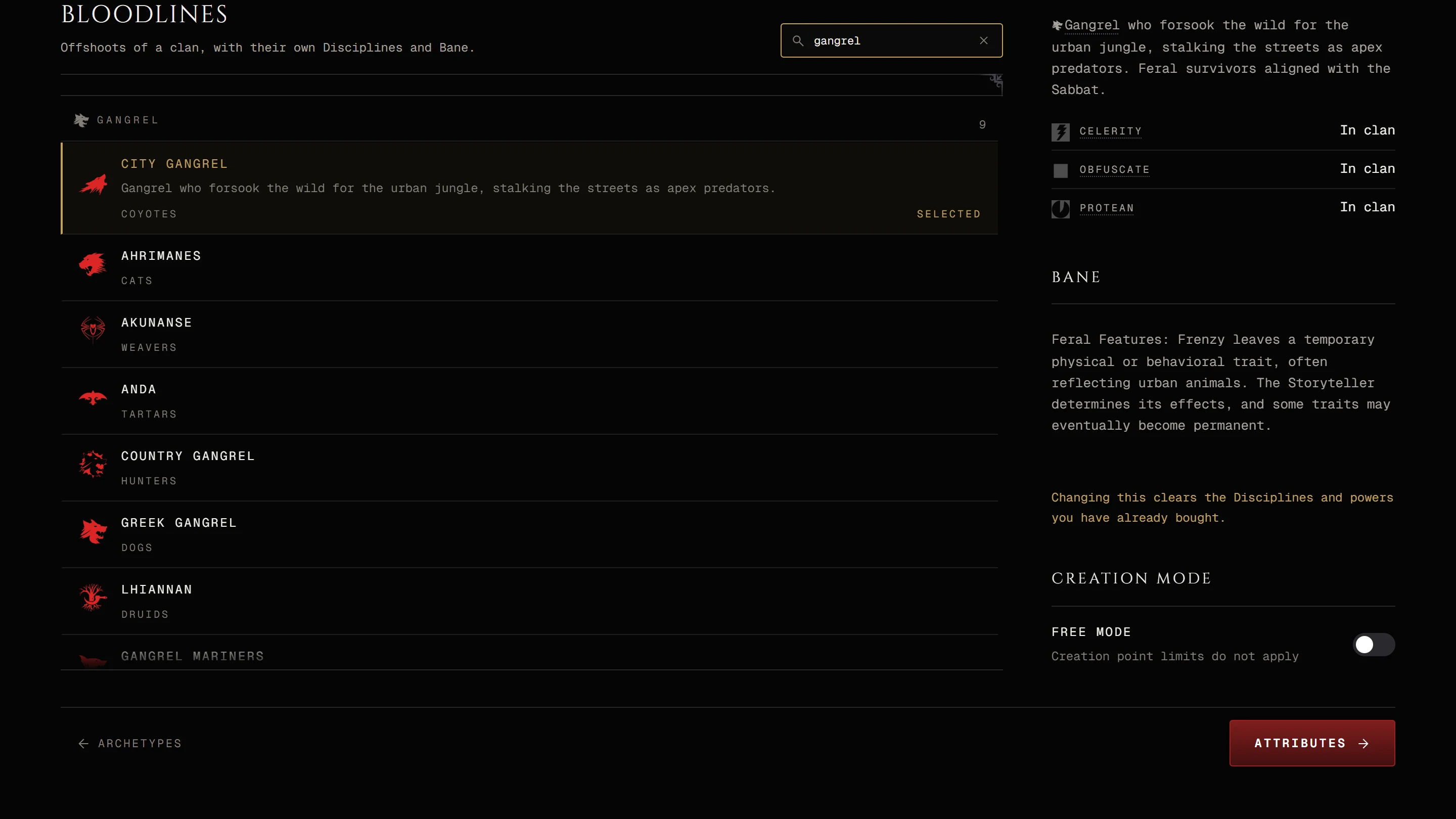Select the Greek Gangrel bloodline

tap(529, 535)
